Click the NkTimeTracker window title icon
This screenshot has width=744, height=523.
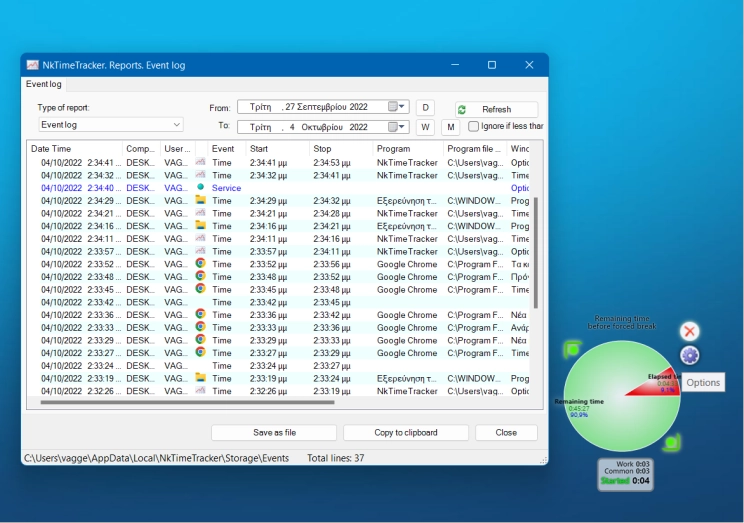coord(32,65)
